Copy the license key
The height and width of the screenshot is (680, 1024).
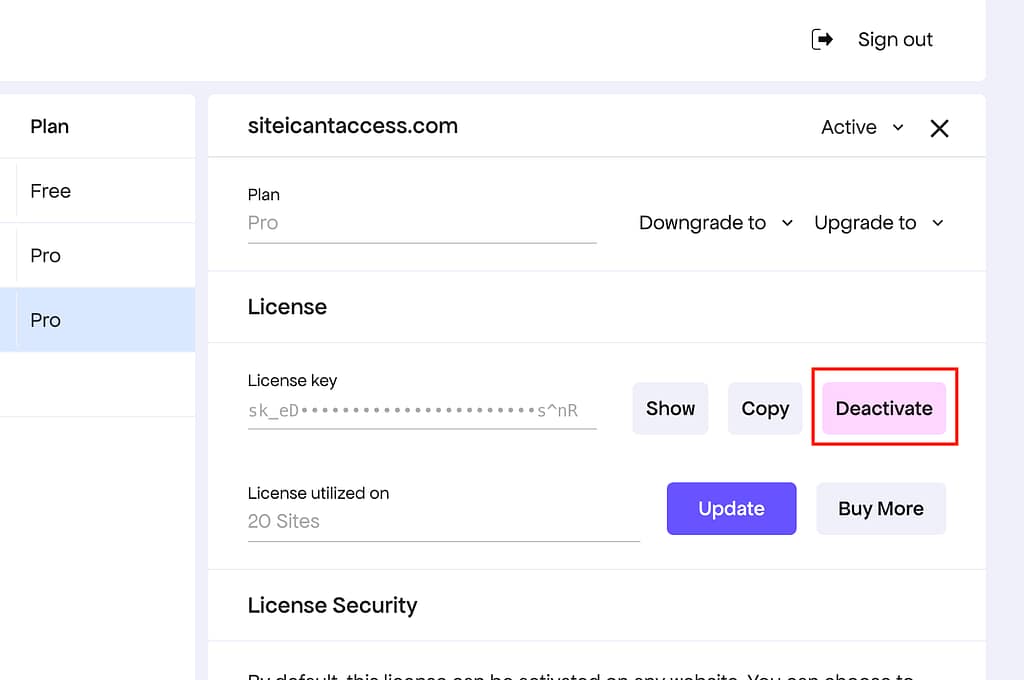click(x=765, y=408)
